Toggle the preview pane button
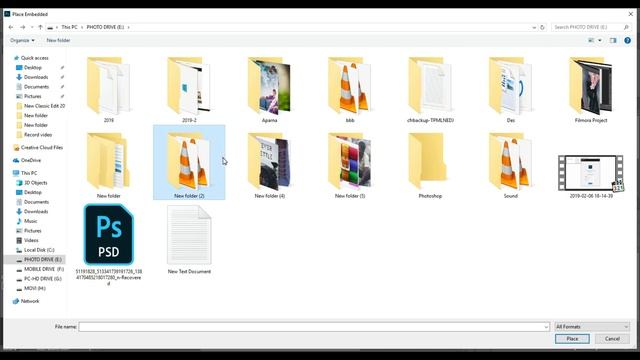 (x=613, y=40)
